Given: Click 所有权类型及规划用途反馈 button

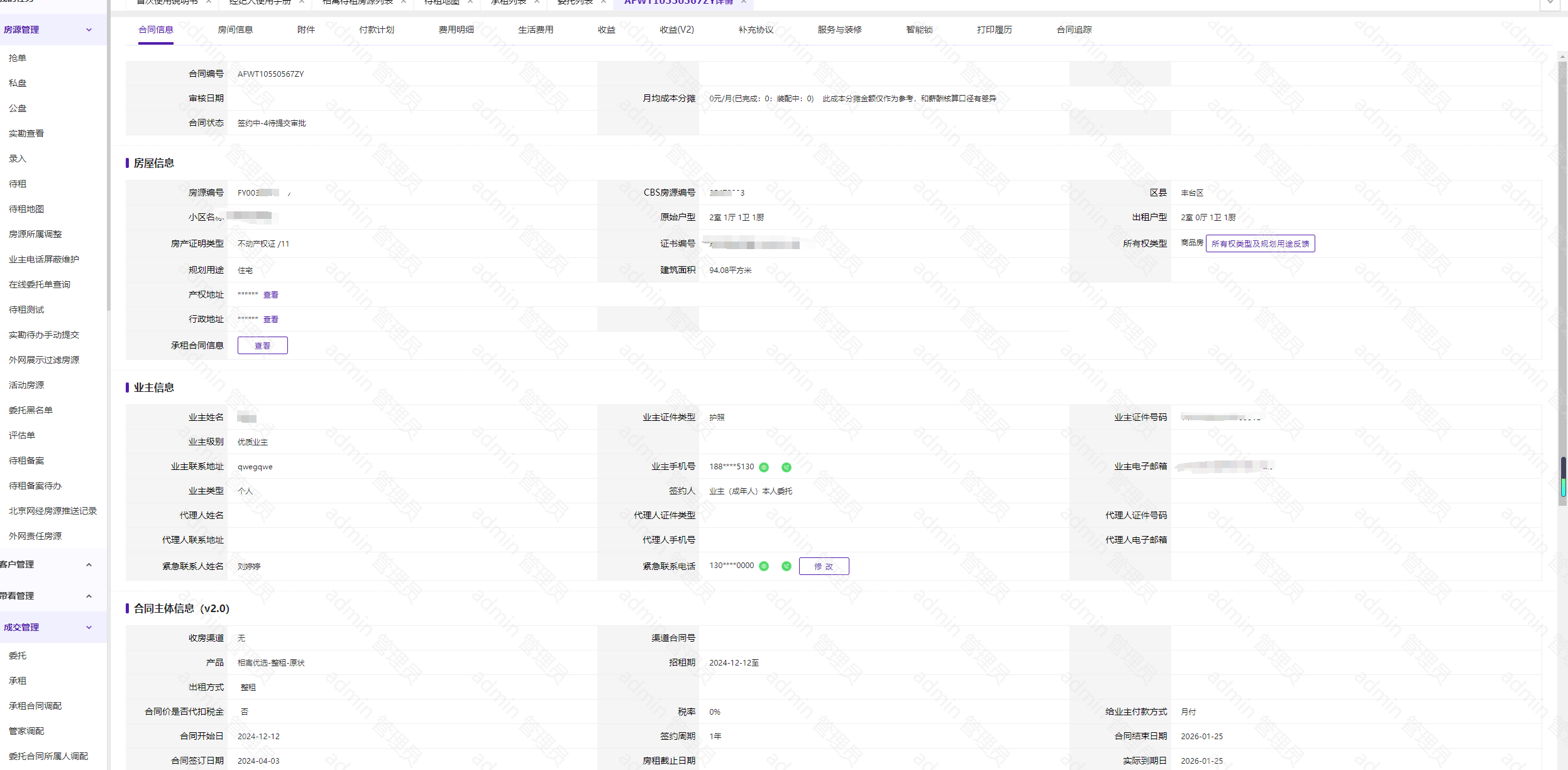Looking at the screenshot, I should pyautogui.click(x=1261, y=243).
